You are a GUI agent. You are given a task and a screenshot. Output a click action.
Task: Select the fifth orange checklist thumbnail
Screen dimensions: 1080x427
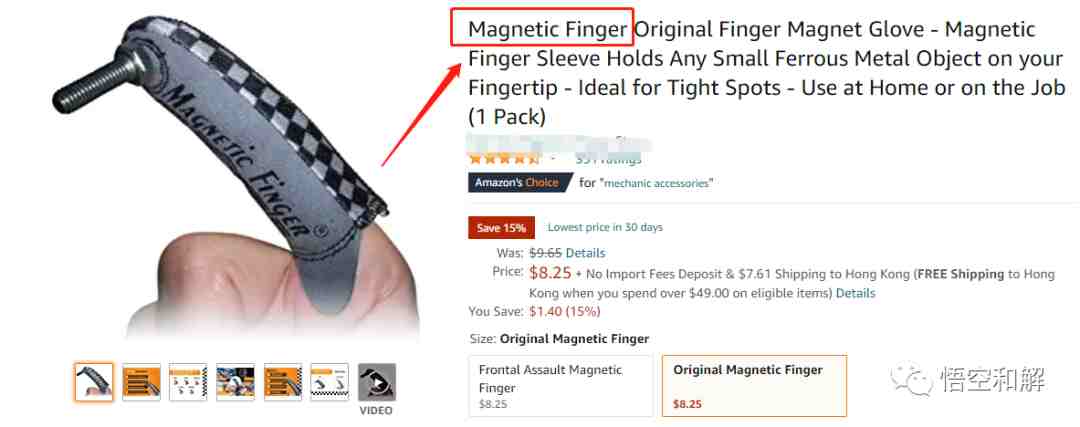(283, 382)
